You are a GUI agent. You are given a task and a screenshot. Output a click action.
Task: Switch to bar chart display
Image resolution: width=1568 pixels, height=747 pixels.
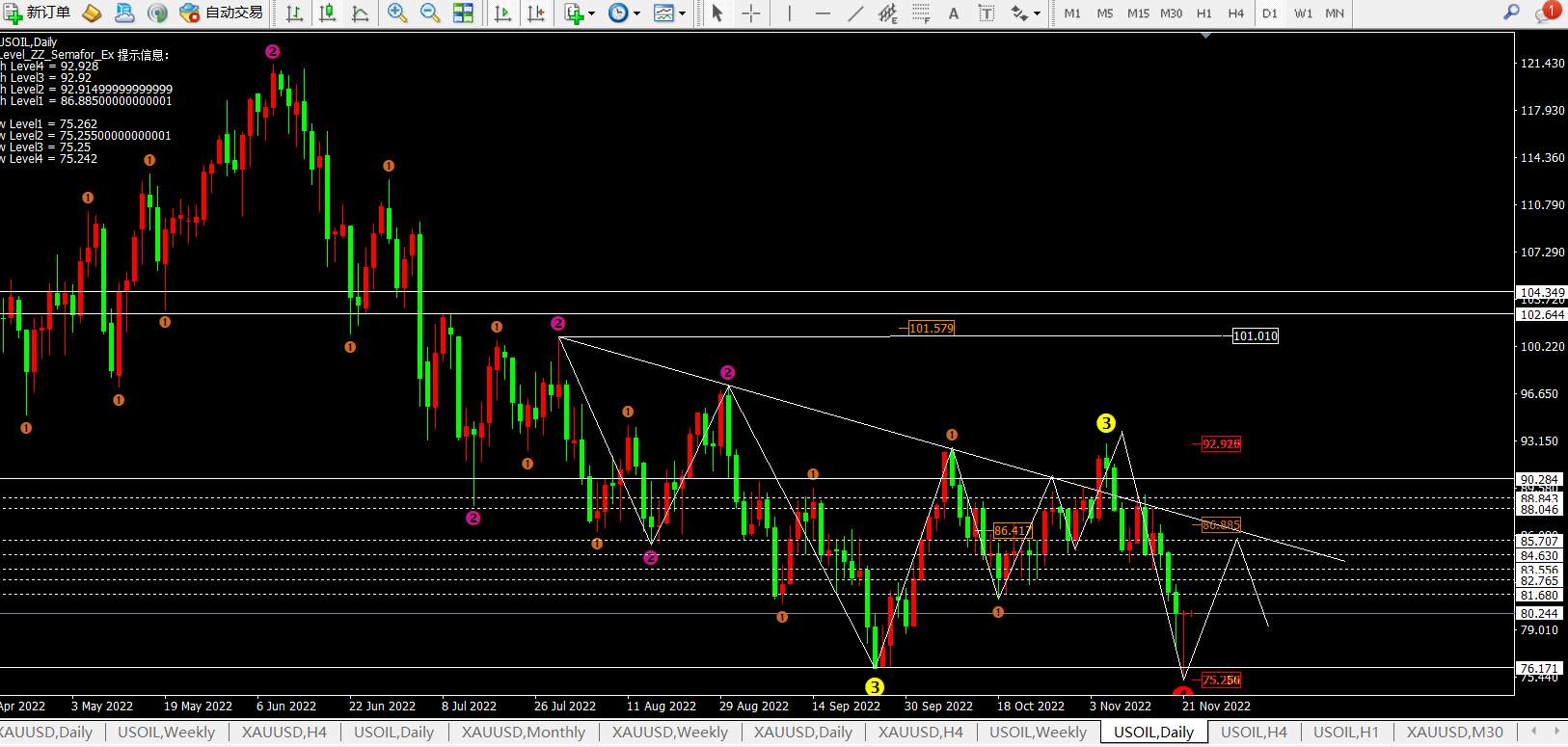tap(295, 13)
